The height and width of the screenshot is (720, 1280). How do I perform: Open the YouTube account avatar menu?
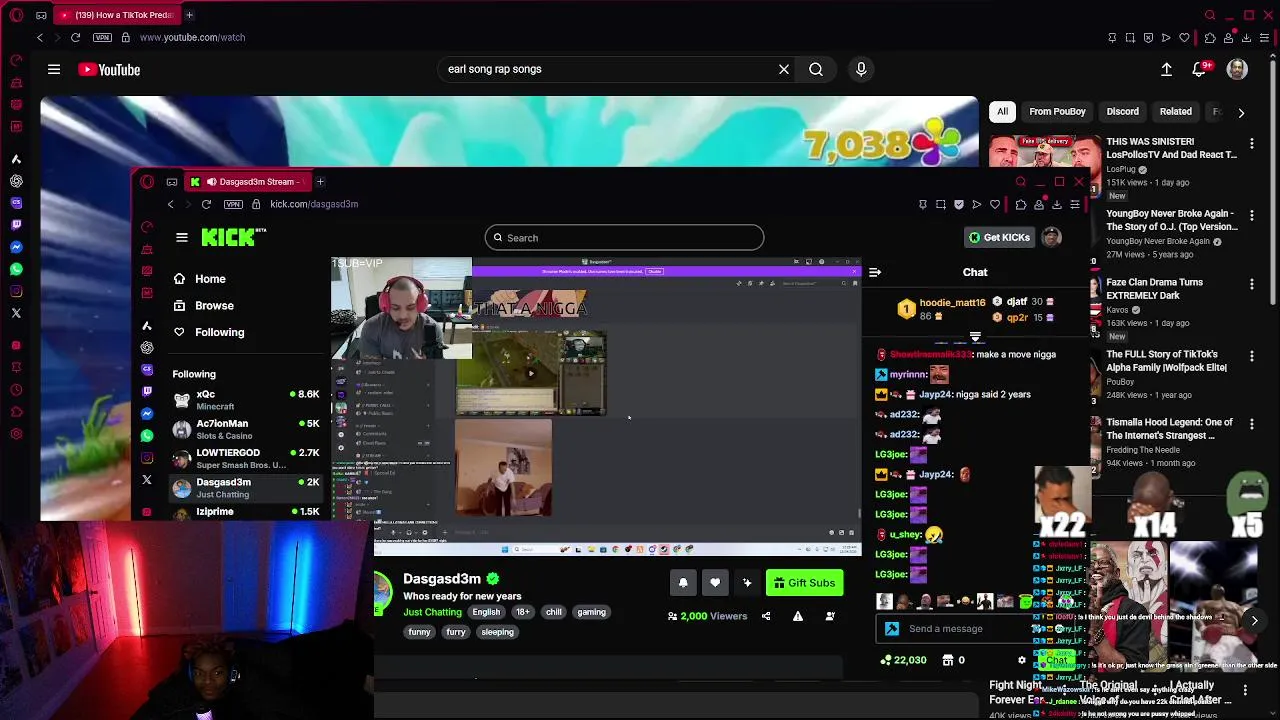point(1237,69)
